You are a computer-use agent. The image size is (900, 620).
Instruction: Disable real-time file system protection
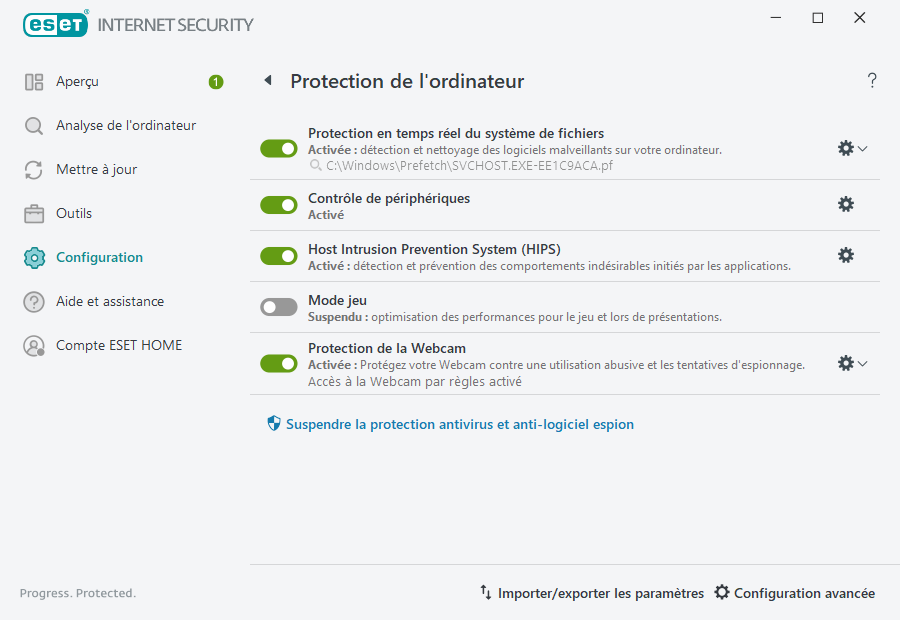[278, 148]
